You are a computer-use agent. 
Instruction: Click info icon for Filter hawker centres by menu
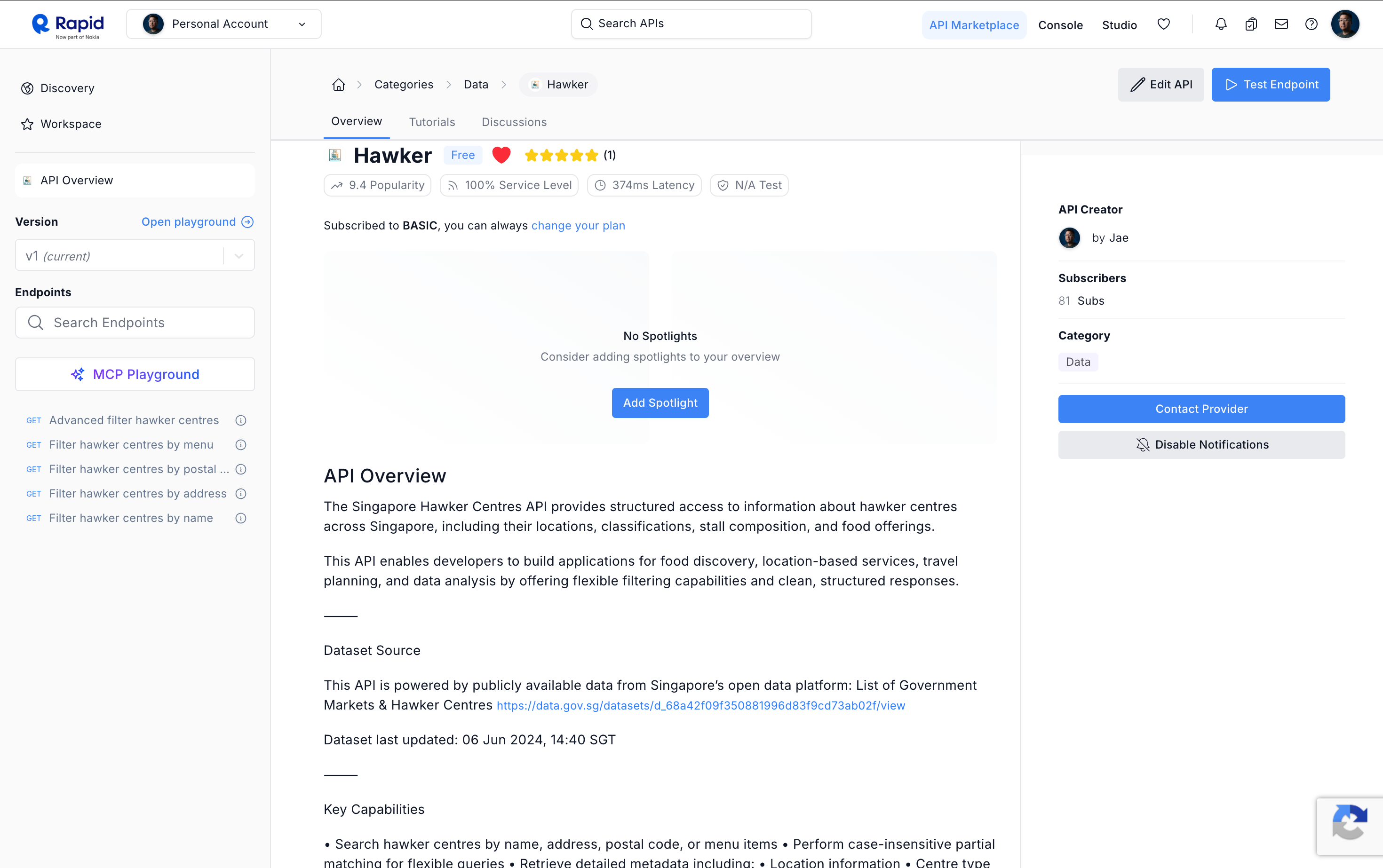[x=241, y=445]
